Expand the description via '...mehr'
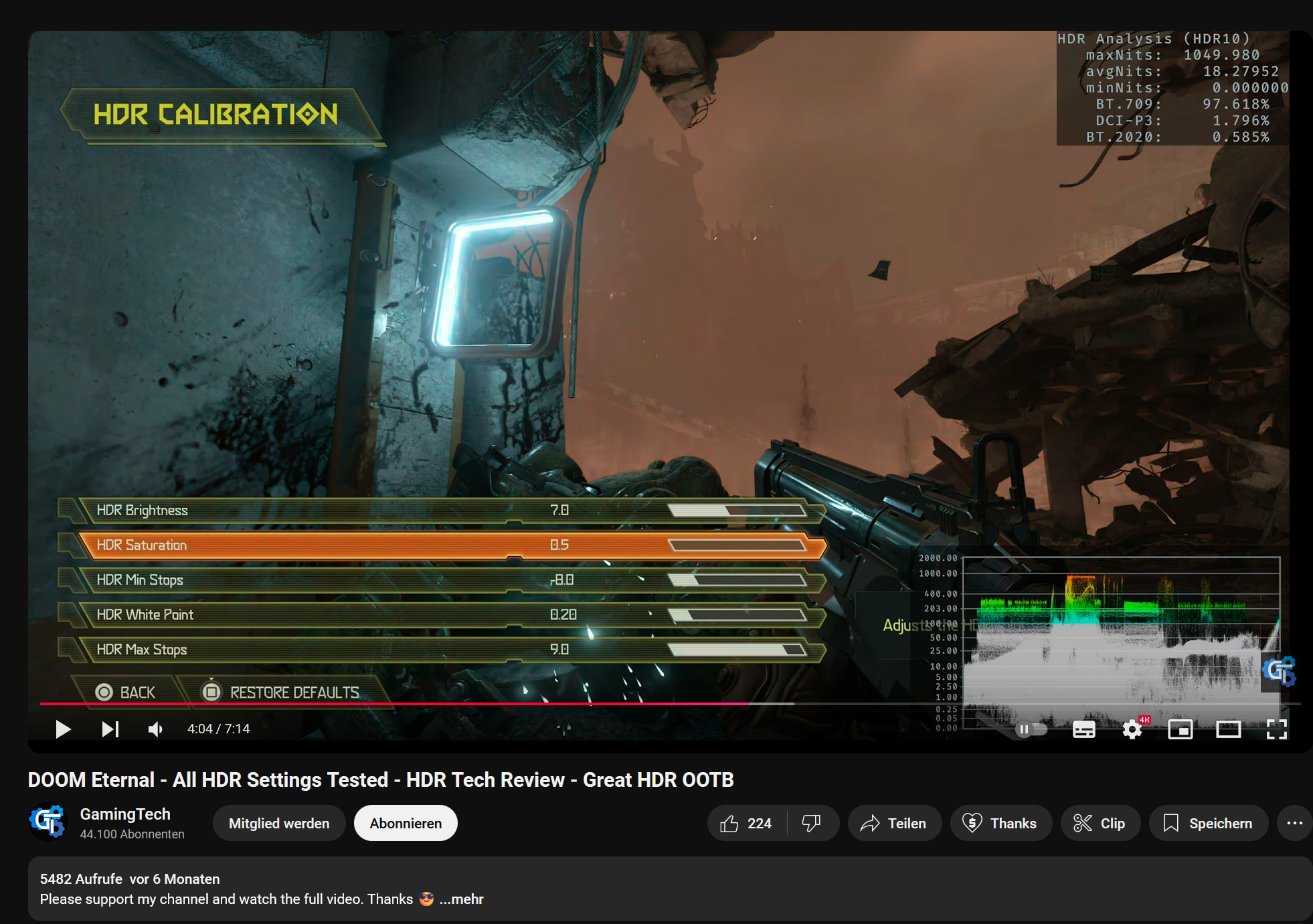Image resolution: width=1313 pixels, height=924 pixels. [462, 899]
